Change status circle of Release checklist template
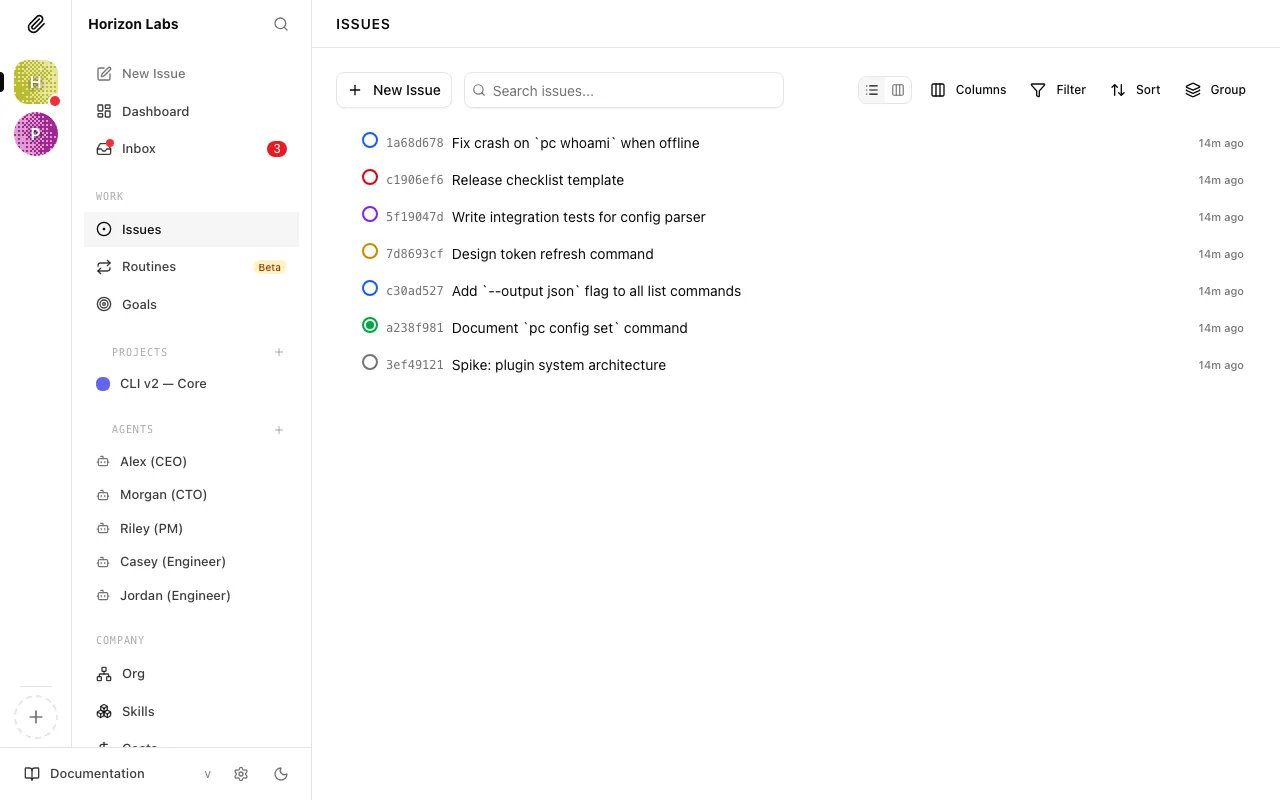Screen dimensions: 1280x800 370,178
